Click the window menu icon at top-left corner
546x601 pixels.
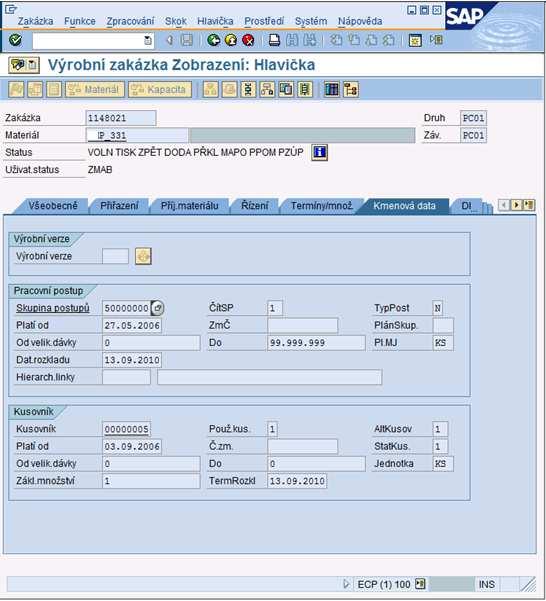(11, 9)
